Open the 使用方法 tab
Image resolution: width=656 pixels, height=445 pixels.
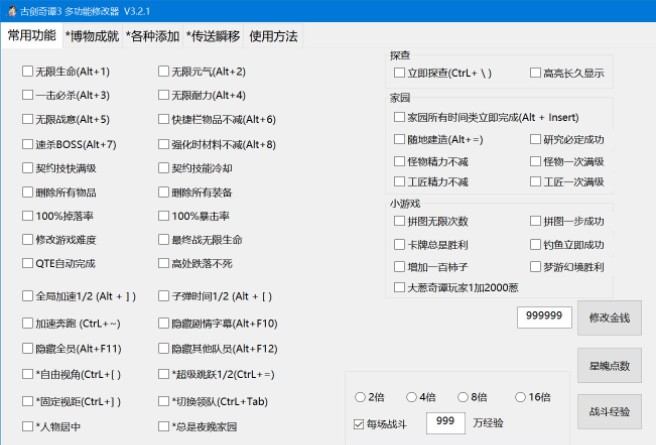273,36
